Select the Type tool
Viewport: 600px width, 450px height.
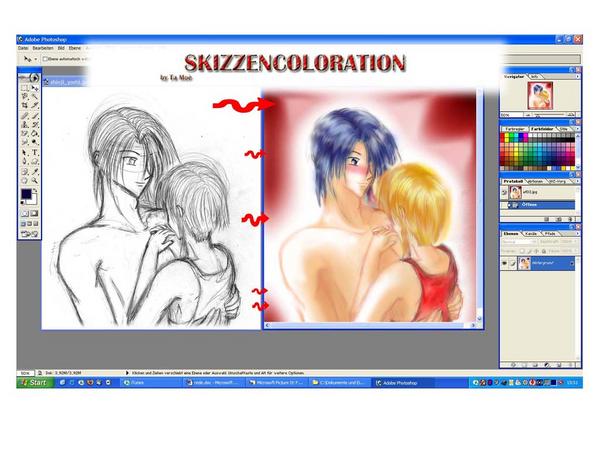click(34, 152)
